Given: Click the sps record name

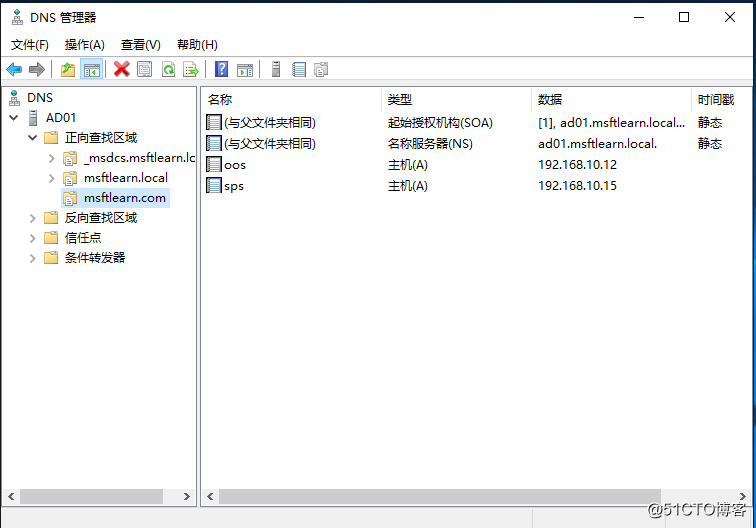Looking at the screenshot, I should pyautogui.click(x=234, y=186).
